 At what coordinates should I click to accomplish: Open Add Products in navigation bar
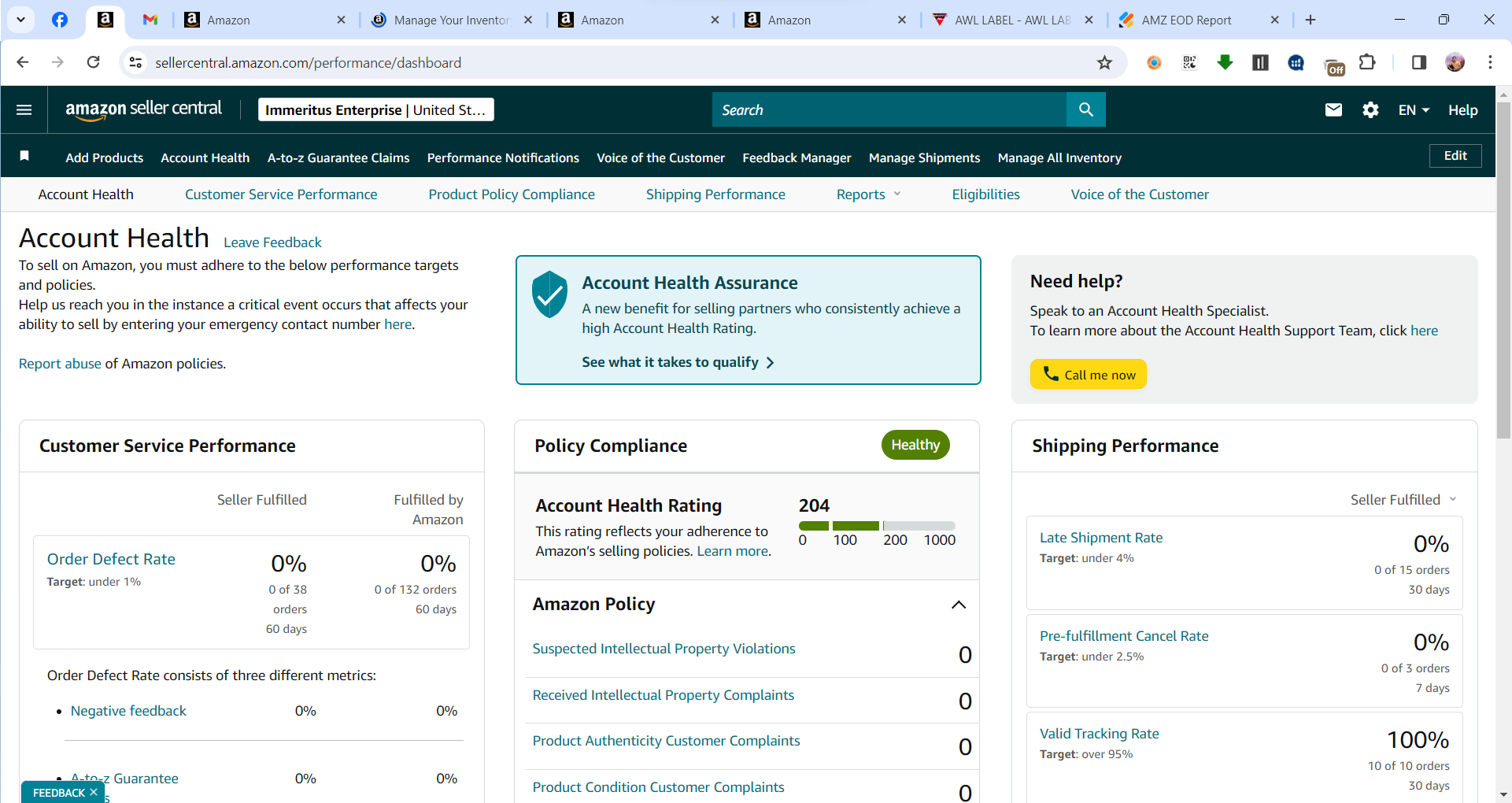pos(105,157)
